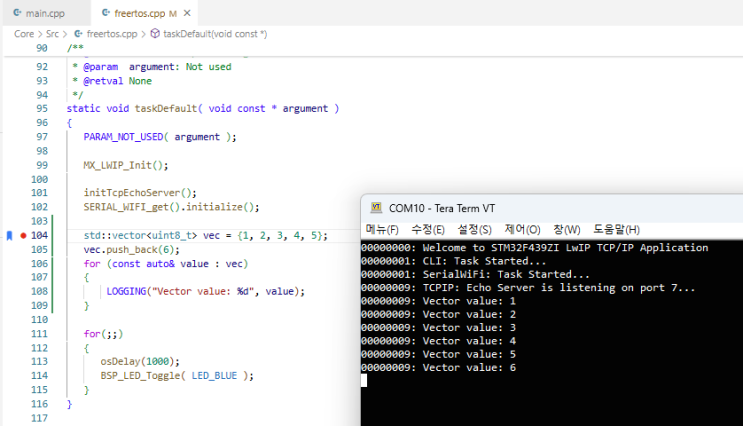
Task: Open the 수정(E) menu in Tera Term
Action: (428, 230)
